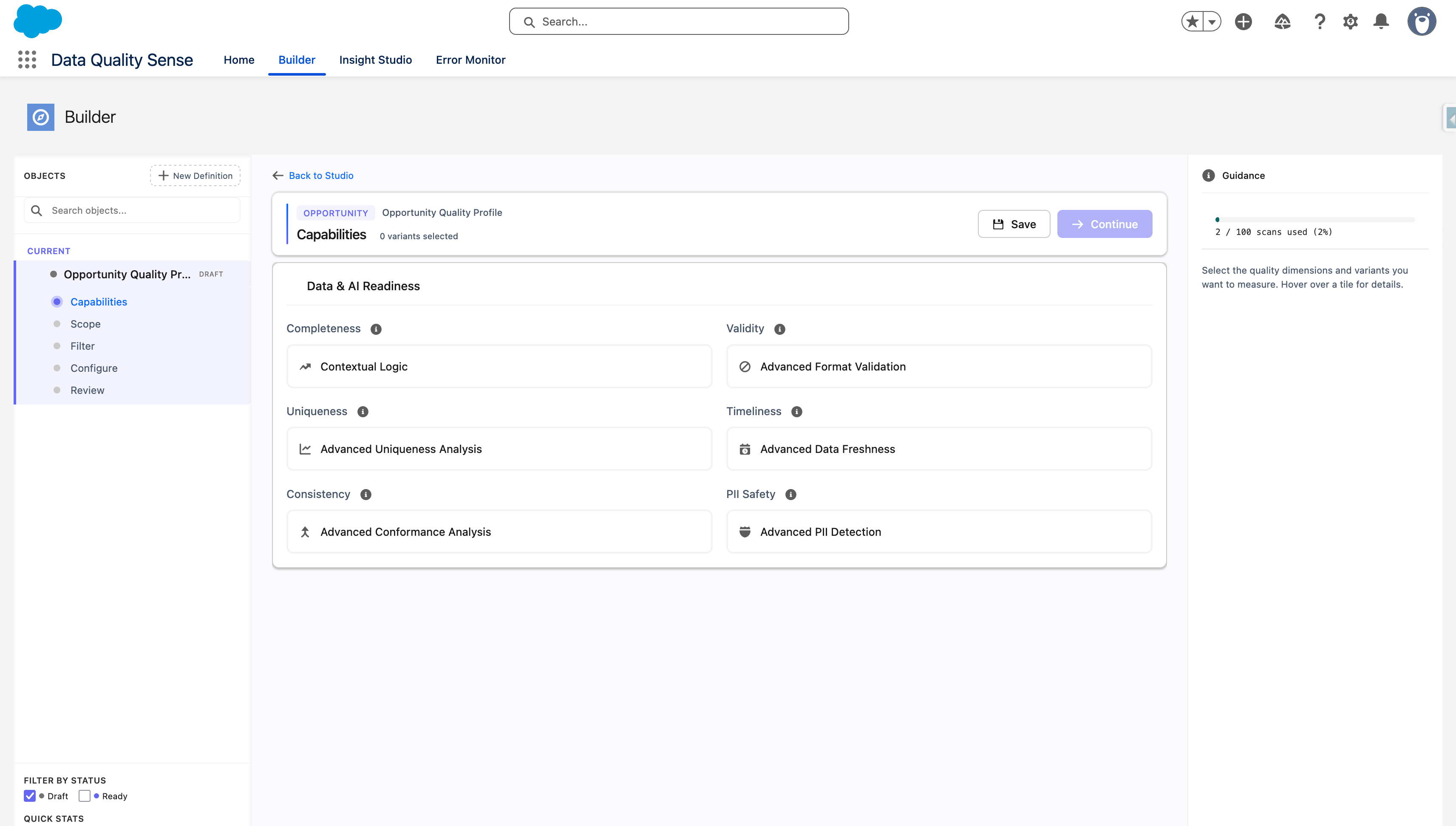This screenshot has width=1456, height=826.
Task: Select the Capabilities step
Action: point(99,302)
